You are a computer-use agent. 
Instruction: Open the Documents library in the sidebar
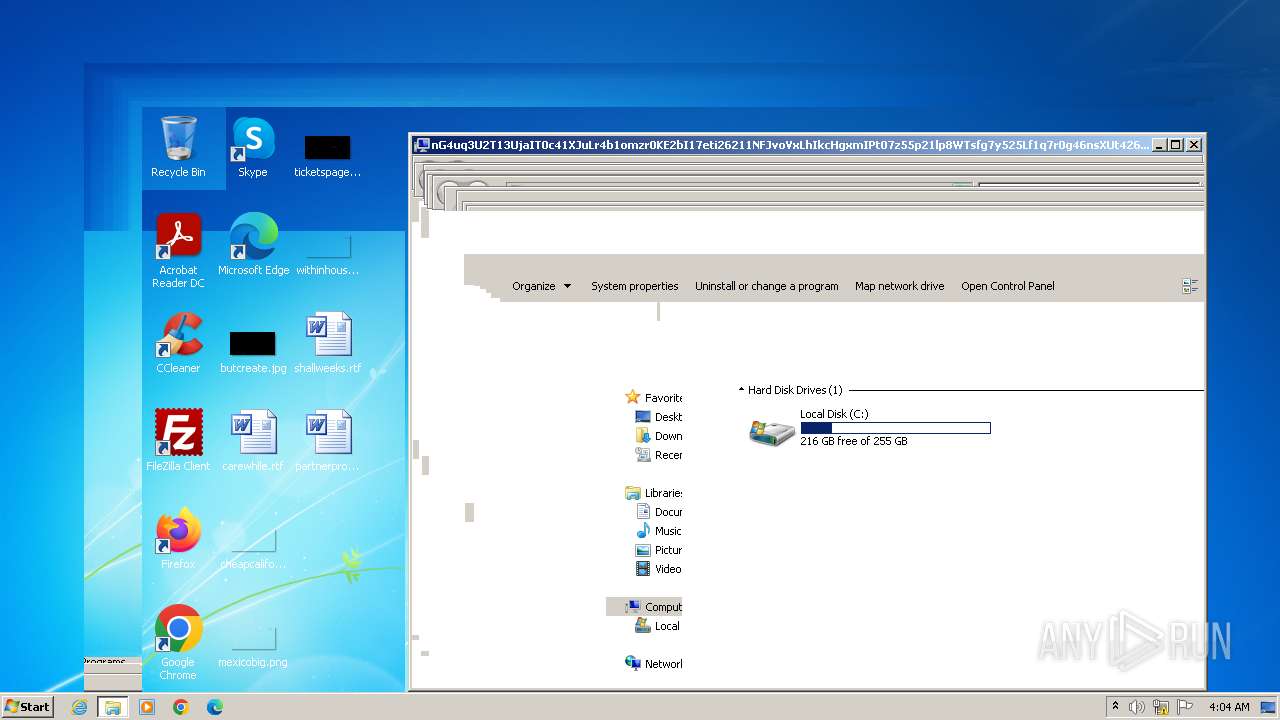coord(659,512)
